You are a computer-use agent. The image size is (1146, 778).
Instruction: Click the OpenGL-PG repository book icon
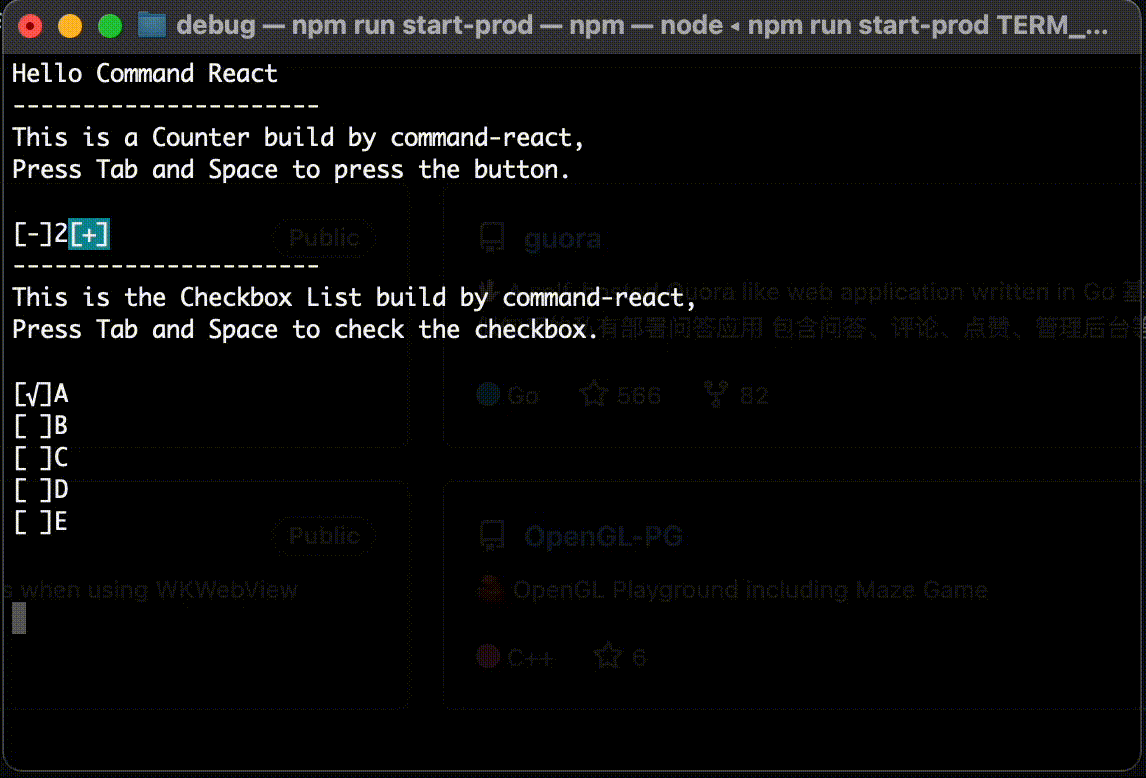pyautogui.click(x=491, y=535)
